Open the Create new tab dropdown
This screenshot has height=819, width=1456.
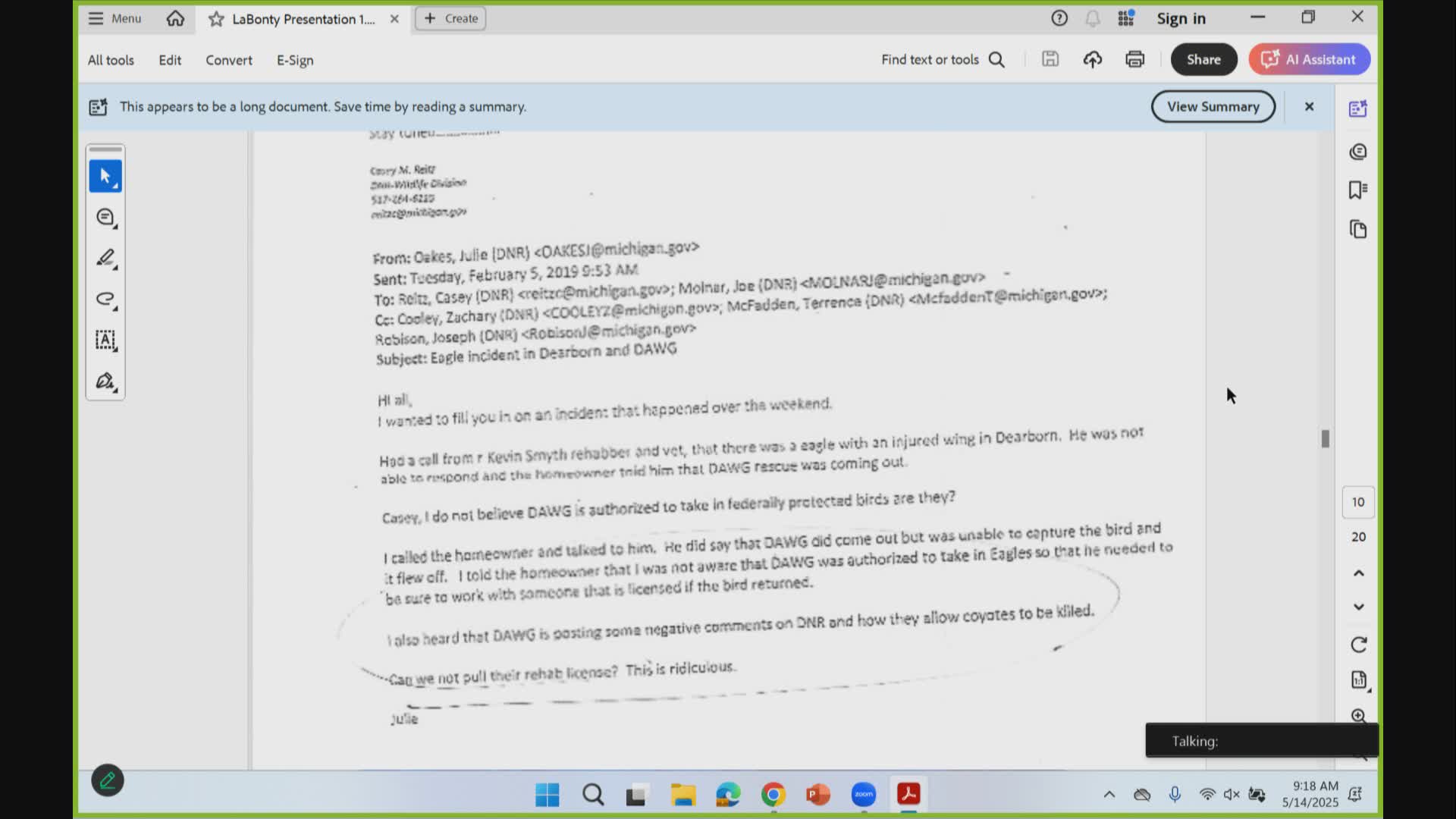point(450,18)
